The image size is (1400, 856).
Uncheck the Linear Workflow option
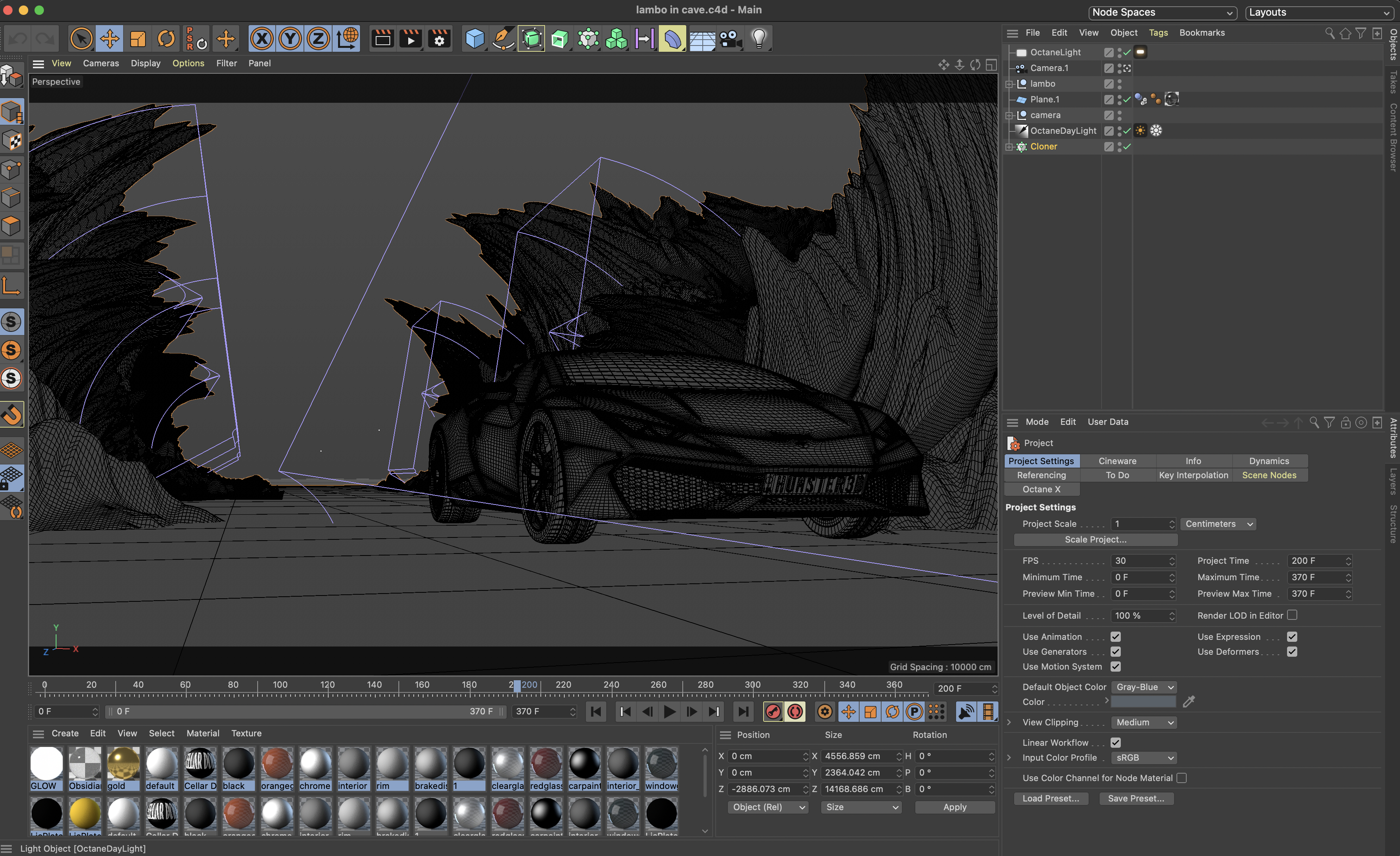point(1115,742)
